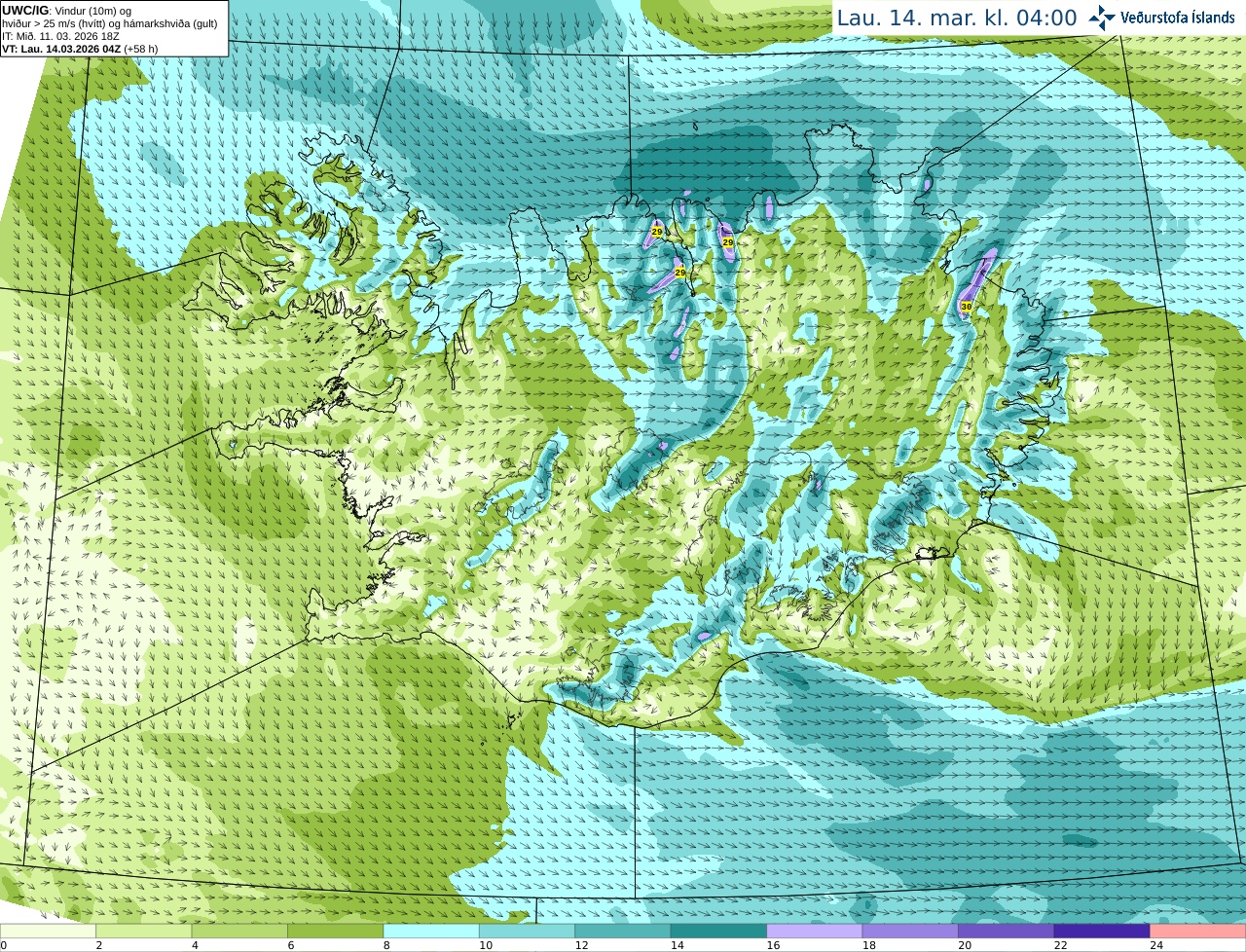Screen dimensions: 1246x952
Task: Click the legend scale label 10
Action: point(486,945)
